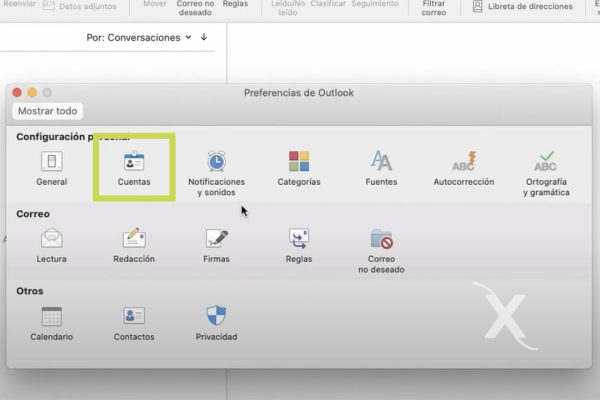Toggle sort direction arrow next to Conversaciones
This screenshot has width=600, height=400.
click(204, 37)
